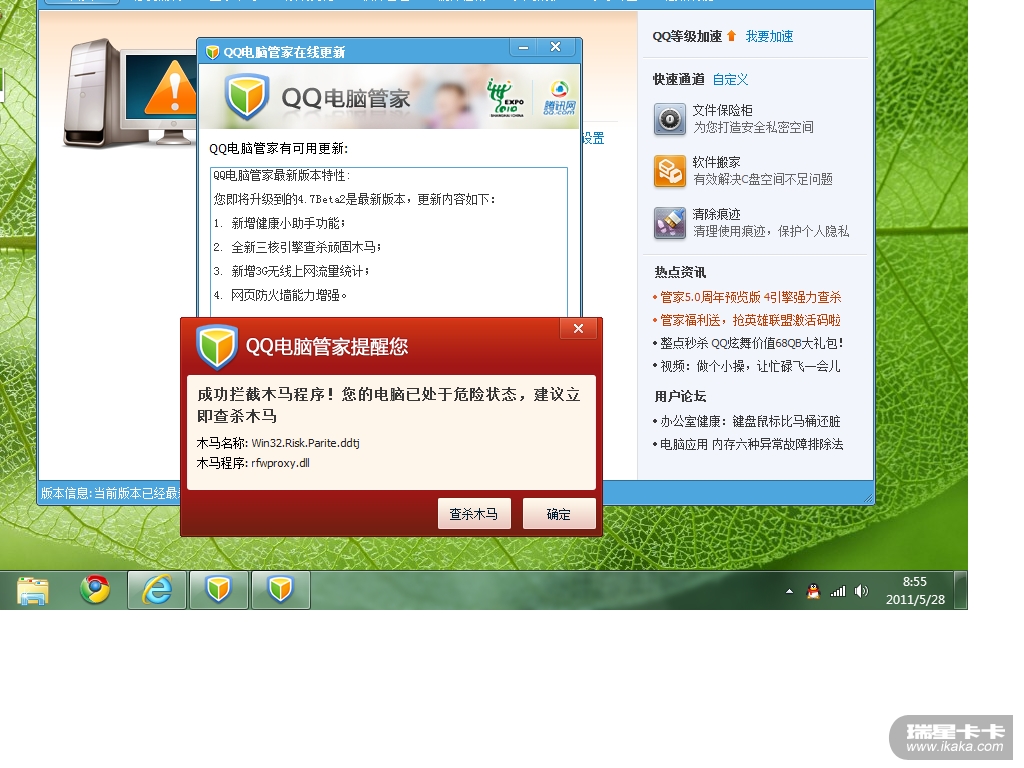
Task: Click the 清除痕迹 title text
Action: pyautogui.click(x=716, y=214)
